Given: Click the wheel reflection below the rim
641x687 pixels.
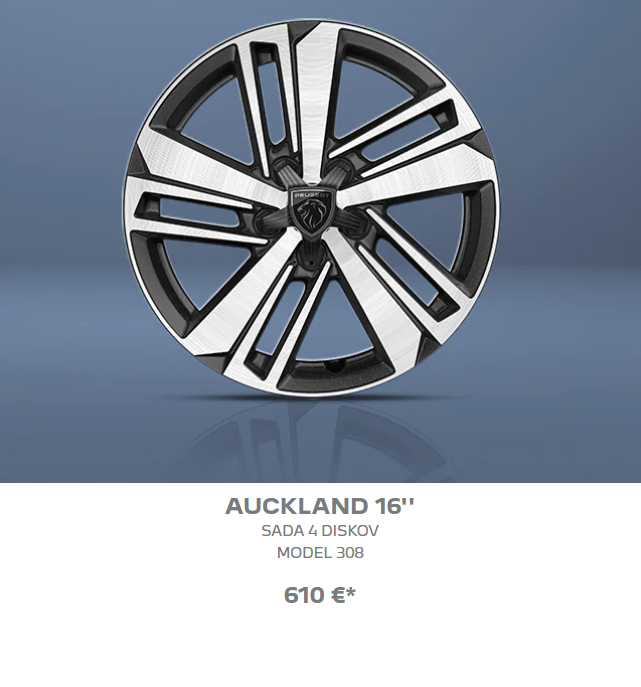Looking at the screenshot, I should click(322, 438).
